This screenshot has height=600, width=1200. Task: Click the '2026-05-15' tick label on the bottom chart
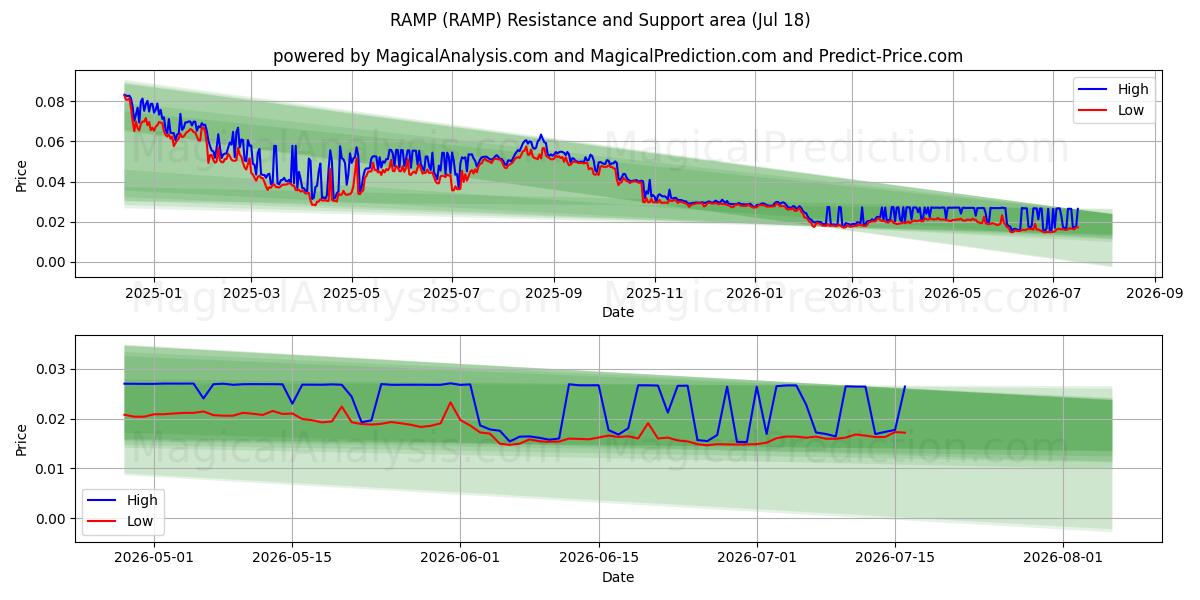tap(292, 559)
